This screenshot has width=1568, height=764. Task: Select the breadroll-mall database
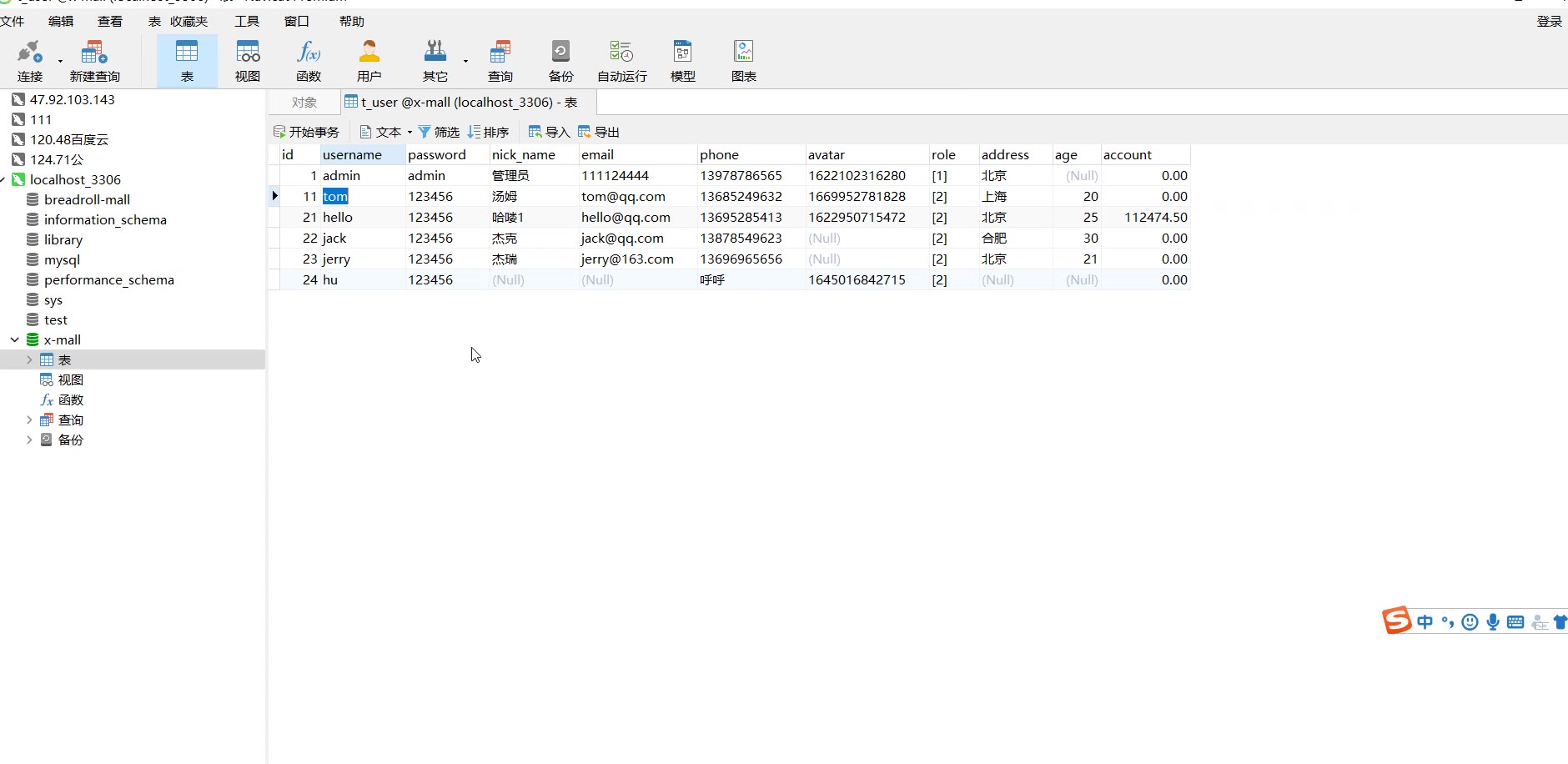point(87,200)
